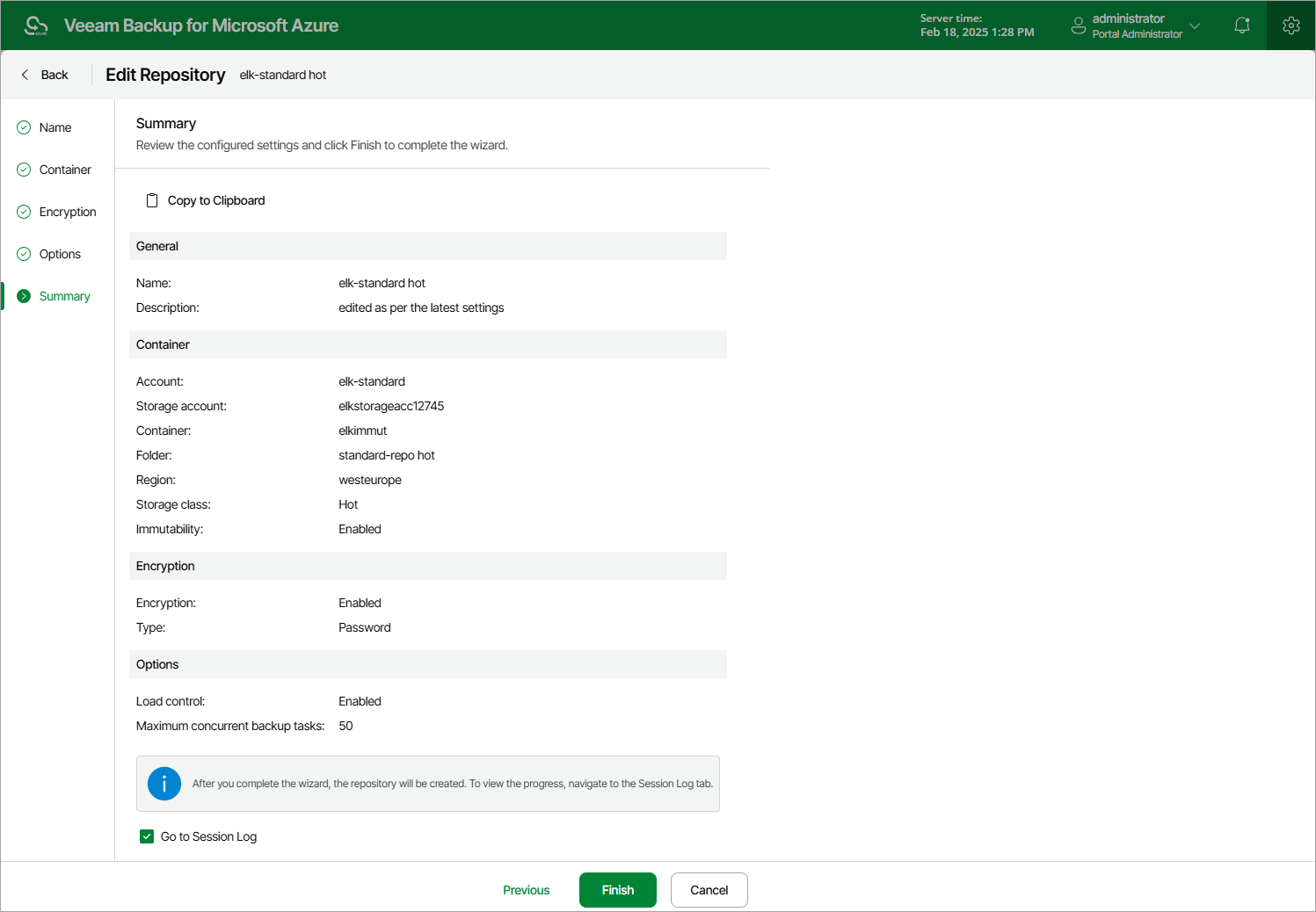This screenshot has width=1316, height=912.
Task: Click the Options step checkmark icon
Action: (x=24, y=254)
